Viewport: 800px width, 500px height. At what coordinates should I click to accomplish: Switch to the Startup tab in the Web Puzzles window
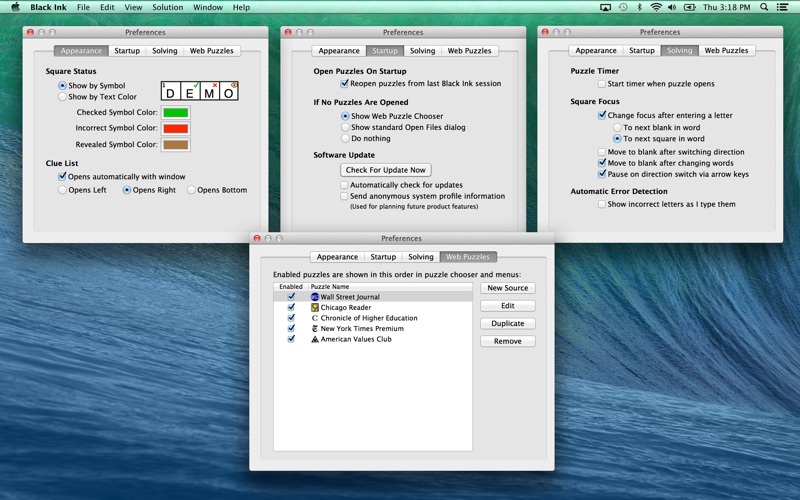pos(383,257)
